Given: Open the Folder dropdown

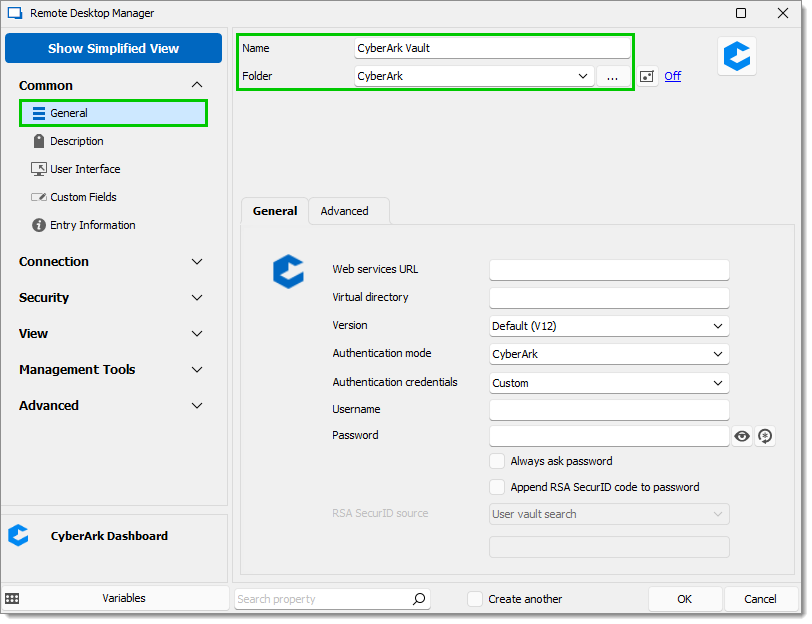Looking at the screenshot, I should click(x=583, y=76).
